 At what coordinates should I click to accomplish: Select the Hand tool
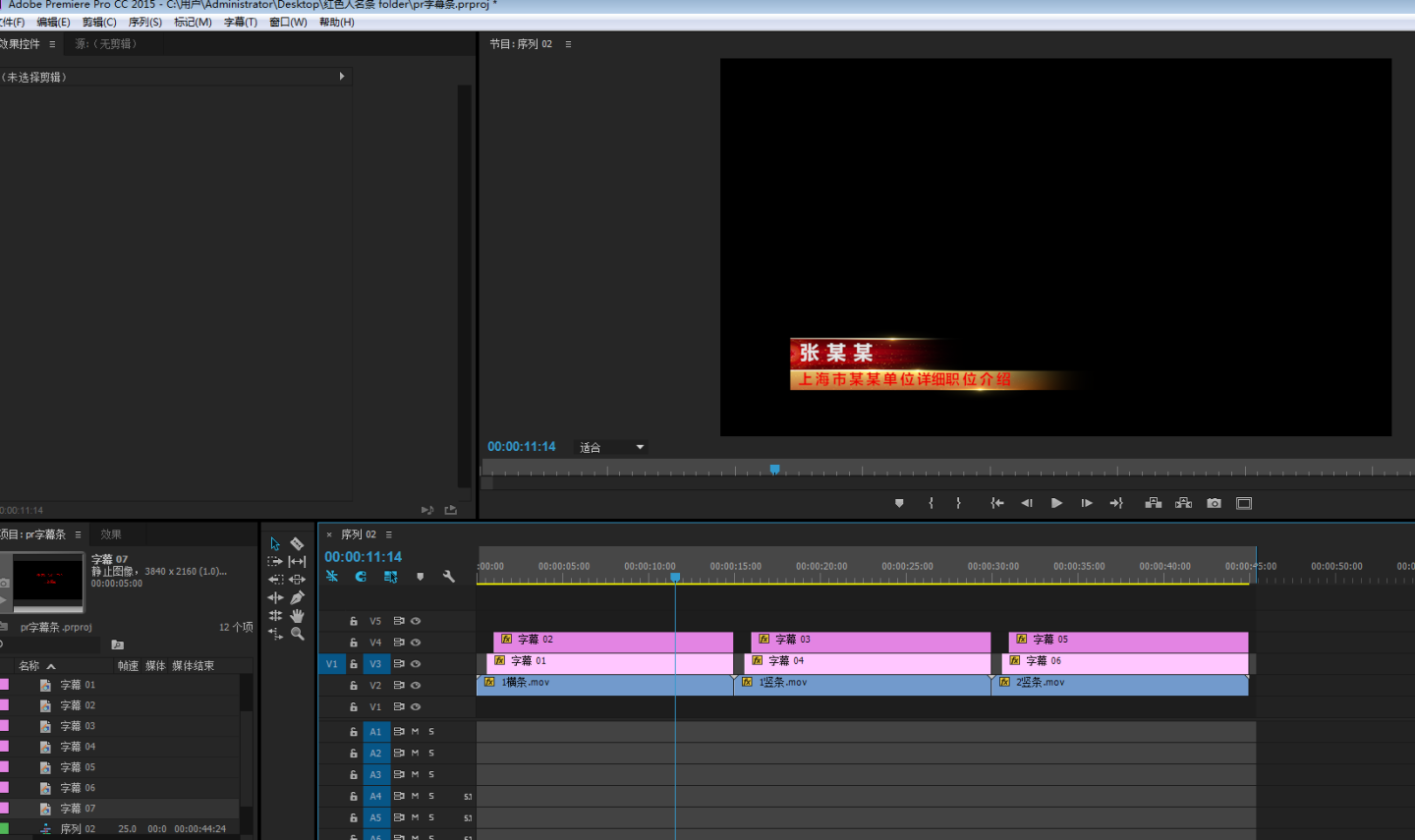[x=297, y=616]
